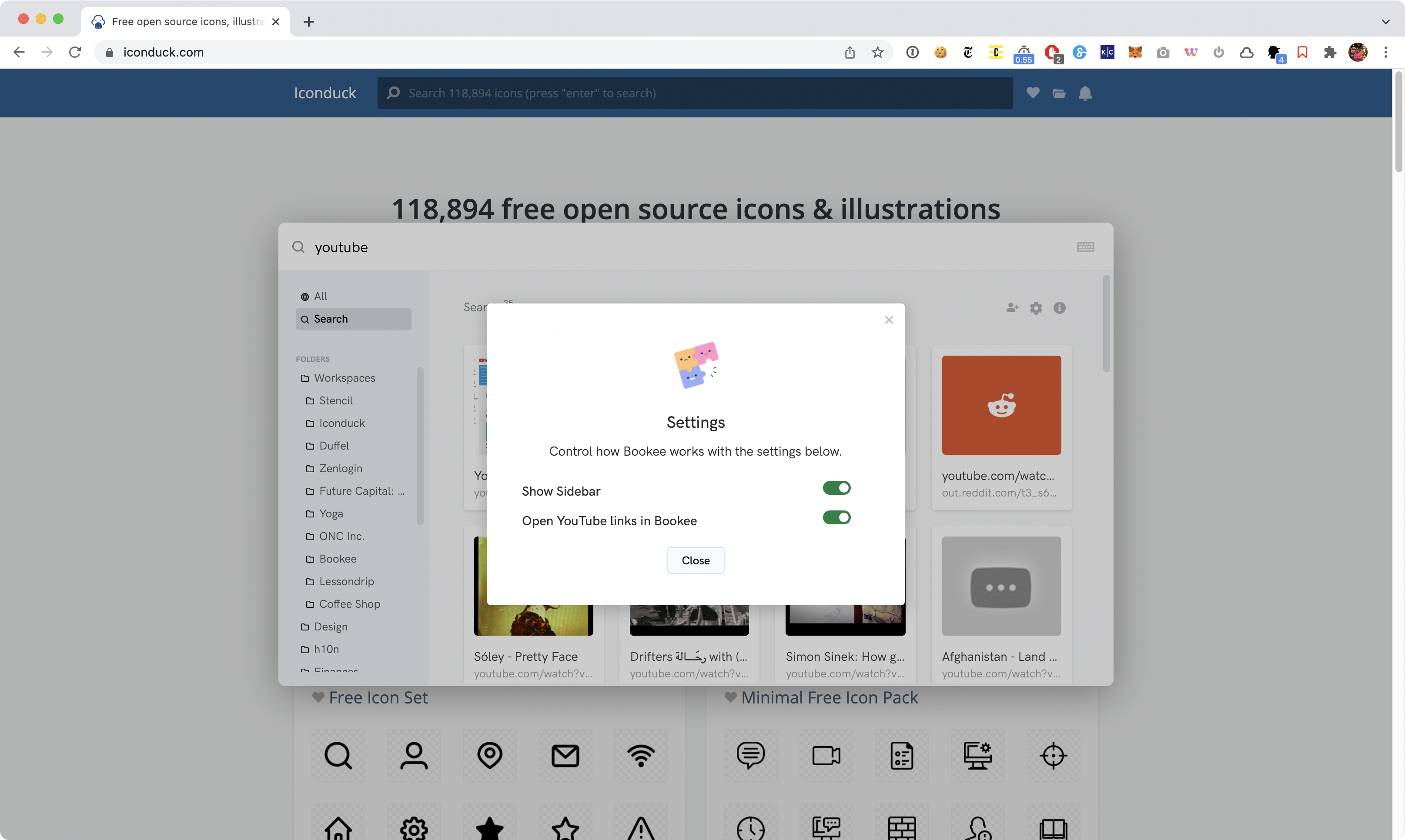The image size is (1405, 840).
Task: Click the info circle icon in Bookee
Action: tap(1059, 308)
